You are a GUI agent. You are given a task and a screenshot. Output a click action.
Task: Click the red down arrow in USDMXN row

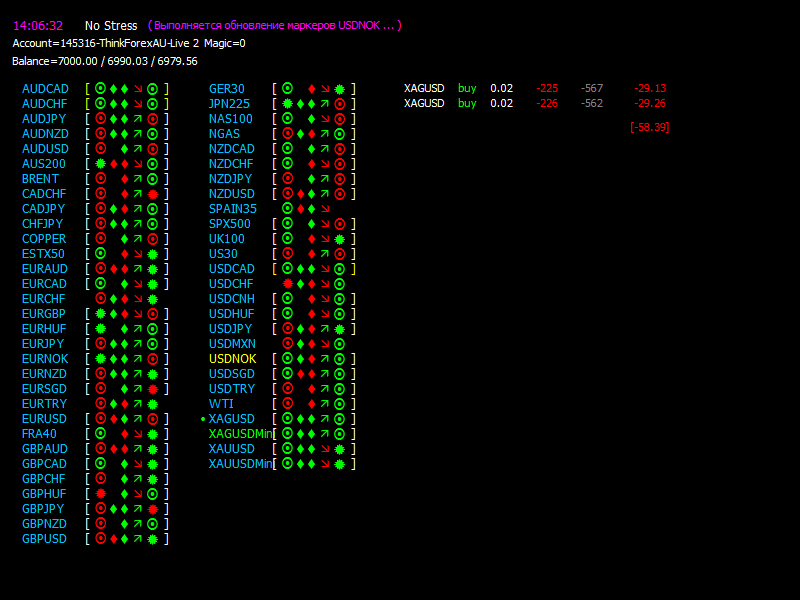coord(325,344)
